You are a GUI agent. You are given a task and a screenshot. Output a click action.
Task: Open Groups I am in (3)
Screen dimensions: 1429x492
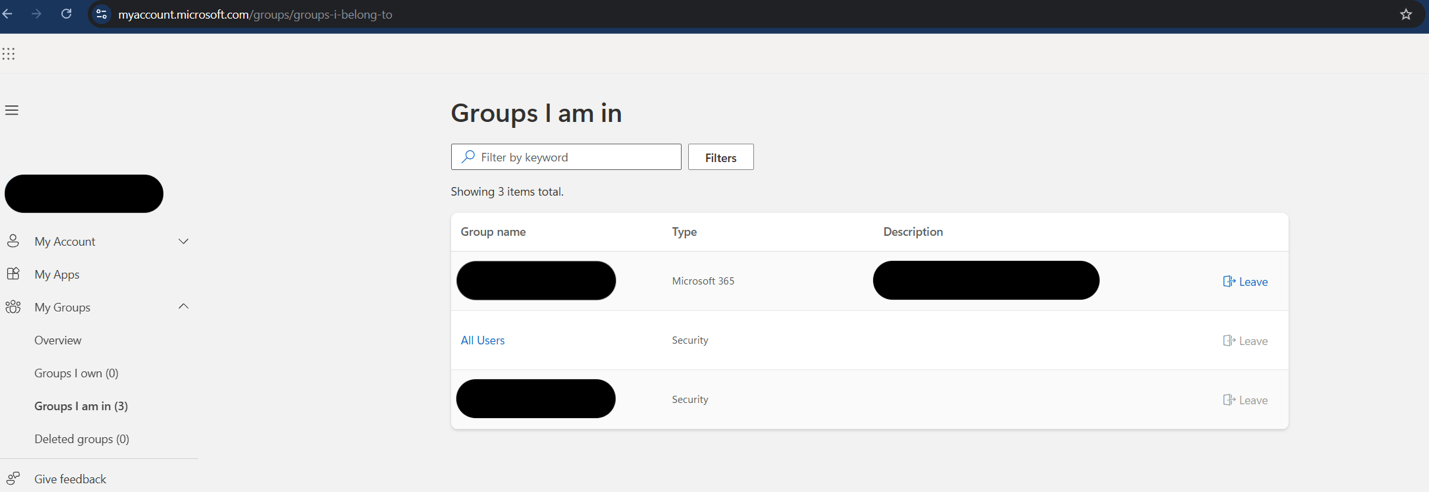81,406
